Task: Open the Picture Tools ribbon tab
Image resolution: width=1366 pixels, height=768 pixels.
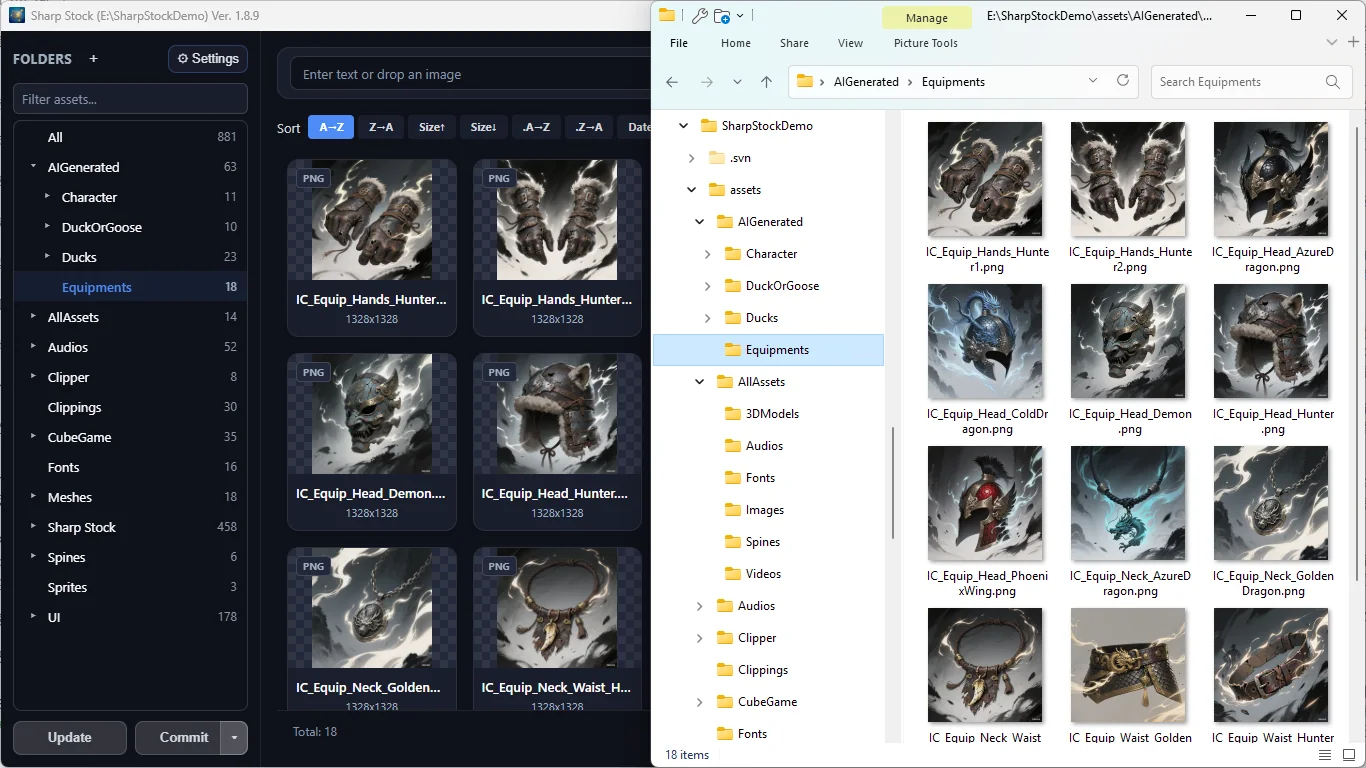Action: coord(926,43)
